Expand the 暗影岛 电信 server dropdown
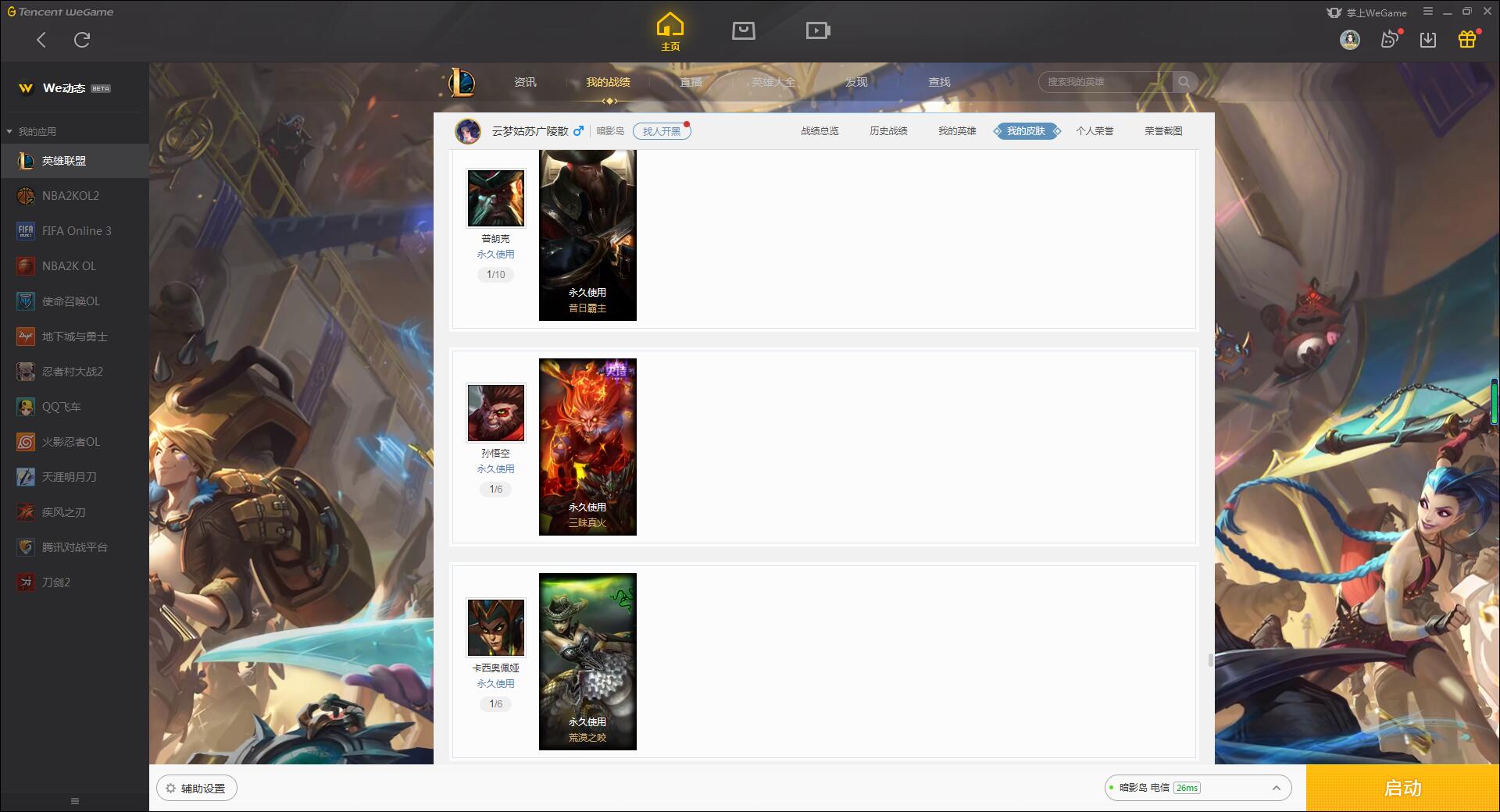 click(1198, 788)
